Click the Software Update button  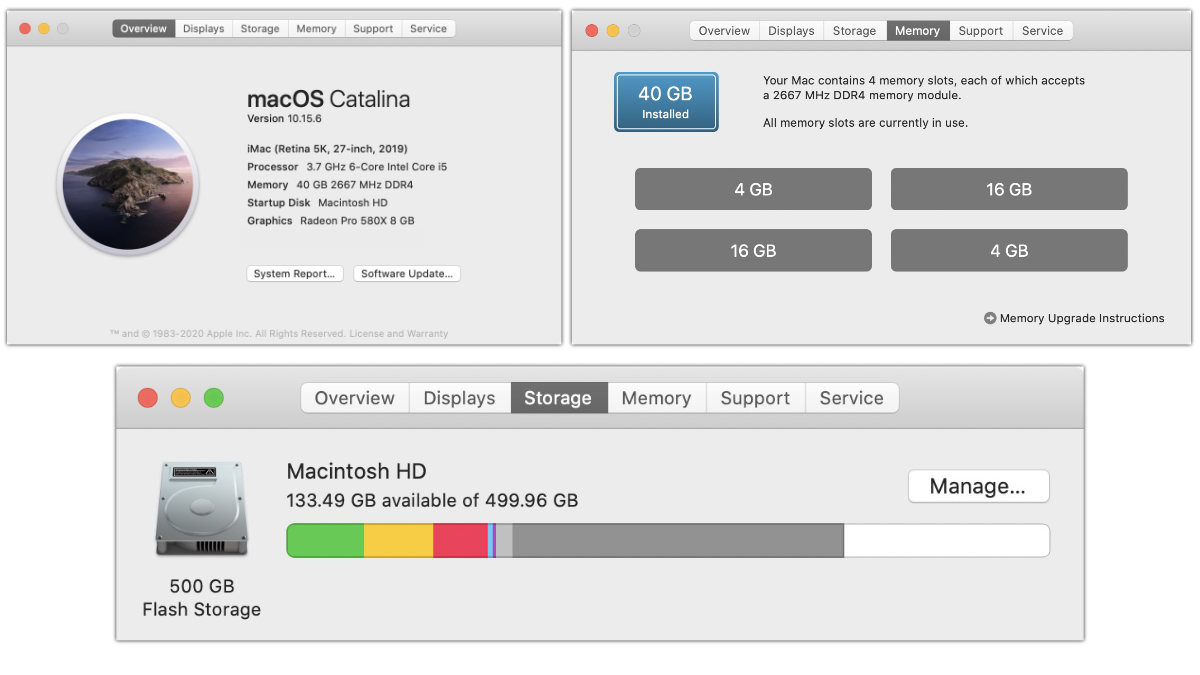pyautogui.click(x=407, y=274)
